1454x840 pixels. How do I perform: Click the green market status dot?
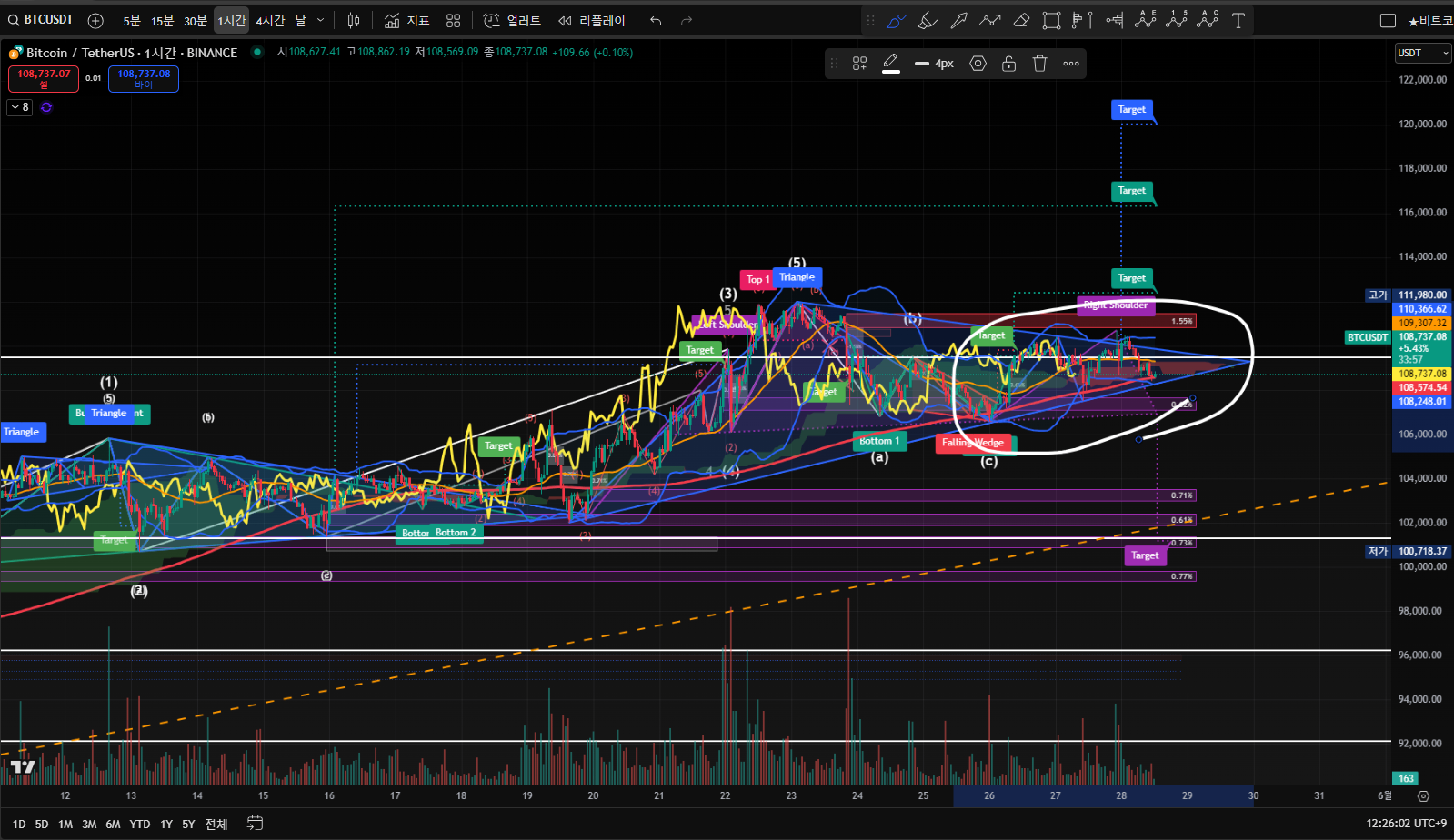(x=257, y=53)
